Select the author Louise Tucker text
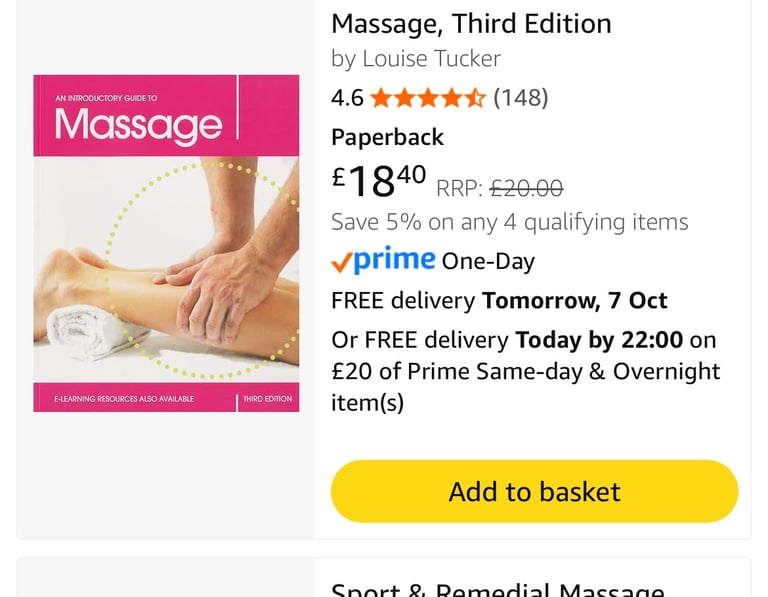The width and height of the screenshot is (768, 597). pyautogui.click(x=432, y=59)
